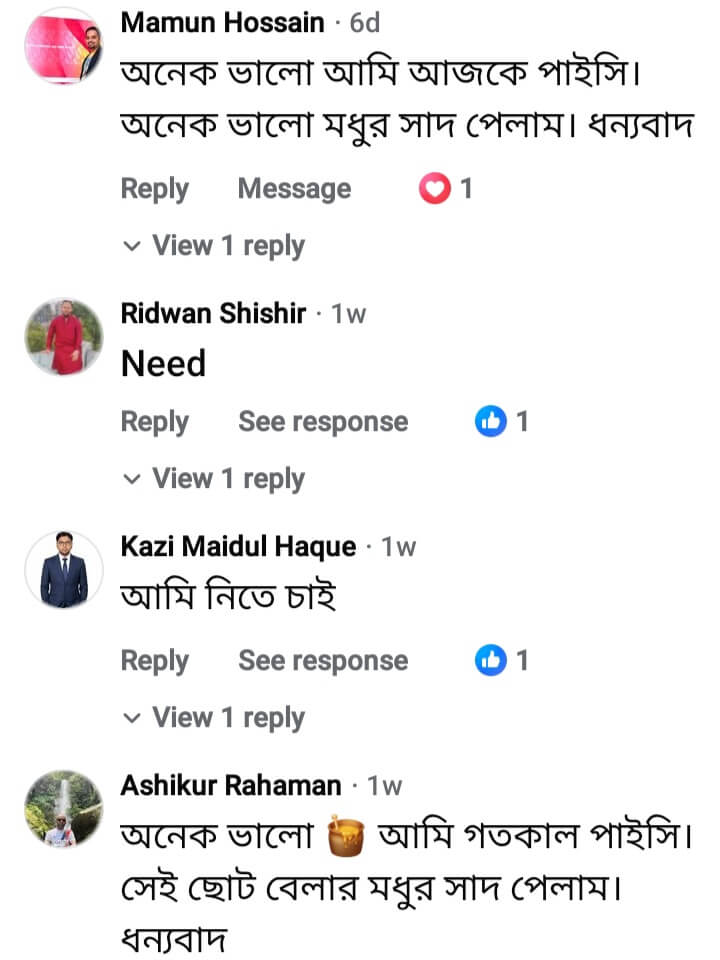Click See response under Kazi Maidul Haque's comment
Viewport: 720px width, 960px height.
coord(323,660)
